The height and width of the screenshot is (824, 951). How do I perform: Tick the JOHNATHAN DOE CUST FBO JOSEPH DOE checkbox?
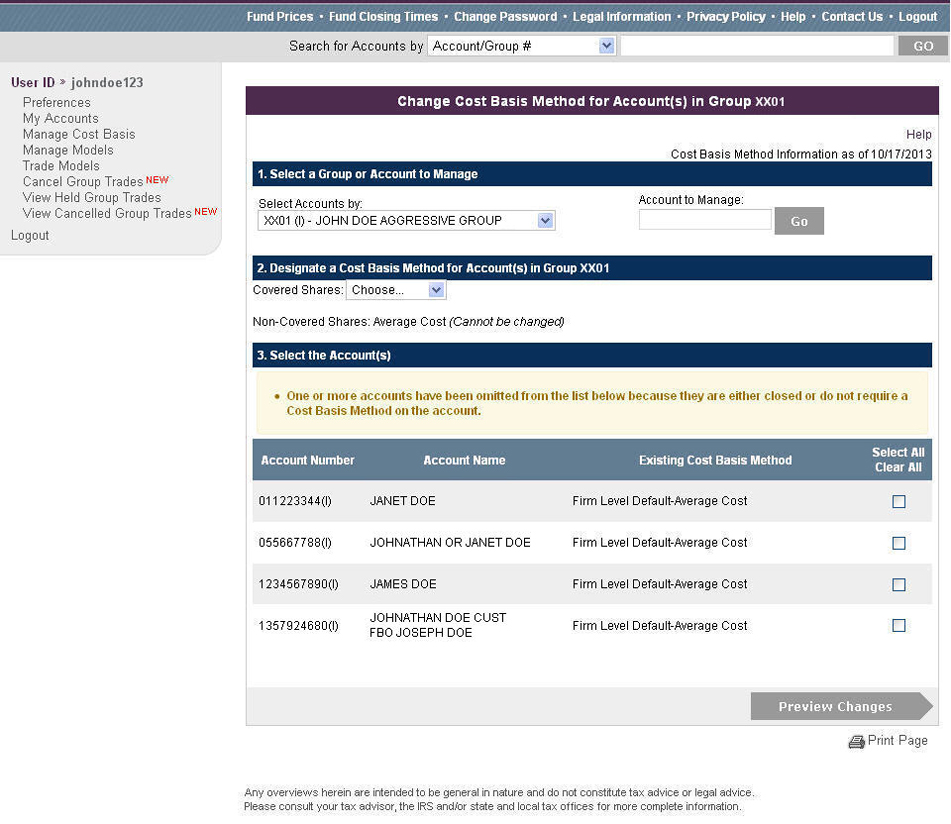coord(899,625)
